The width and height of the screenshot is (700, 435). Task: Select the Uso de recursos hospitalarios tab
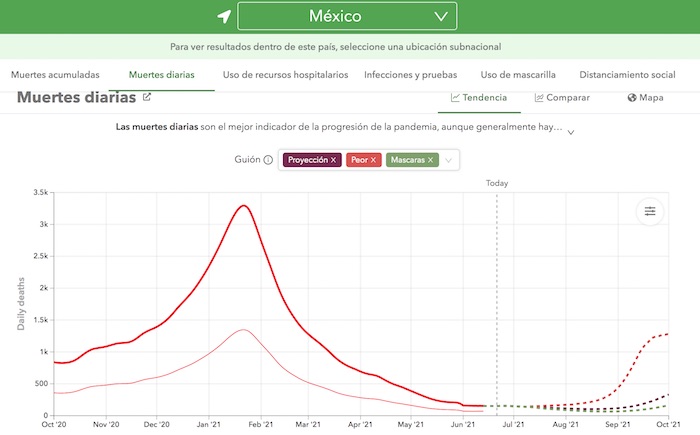(x=286, y=75)
